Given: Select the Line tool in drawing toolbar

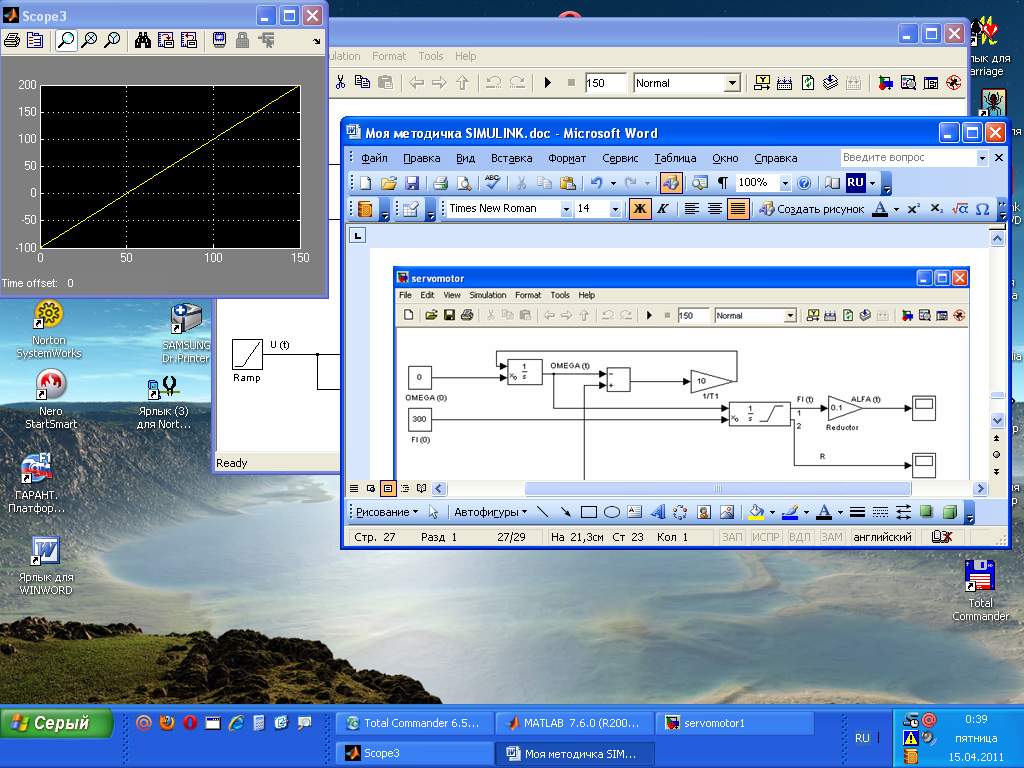Looking at the screenshot, I should 542,512.
